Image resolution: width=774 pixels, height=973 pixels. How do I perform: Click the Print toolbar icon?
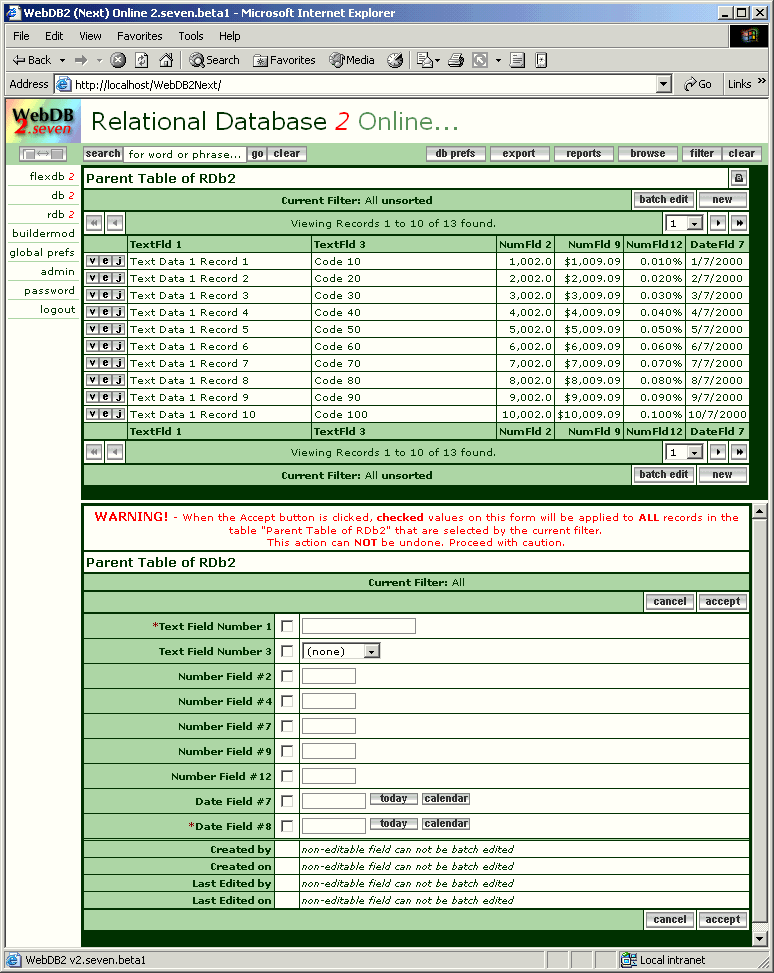point(456,60)
